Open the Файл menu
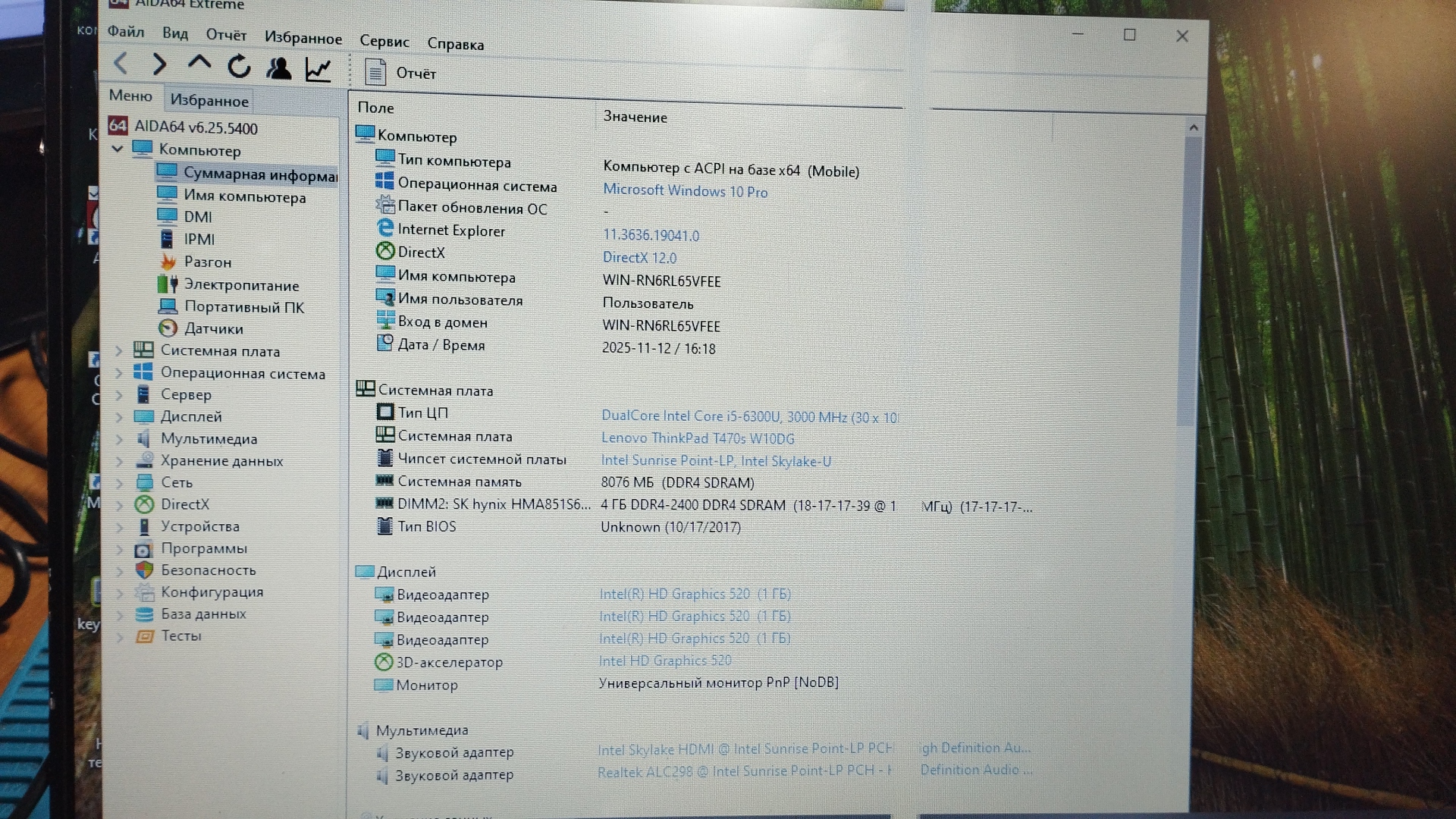Screen dimensions: 1456x819 tap(126, 32)
